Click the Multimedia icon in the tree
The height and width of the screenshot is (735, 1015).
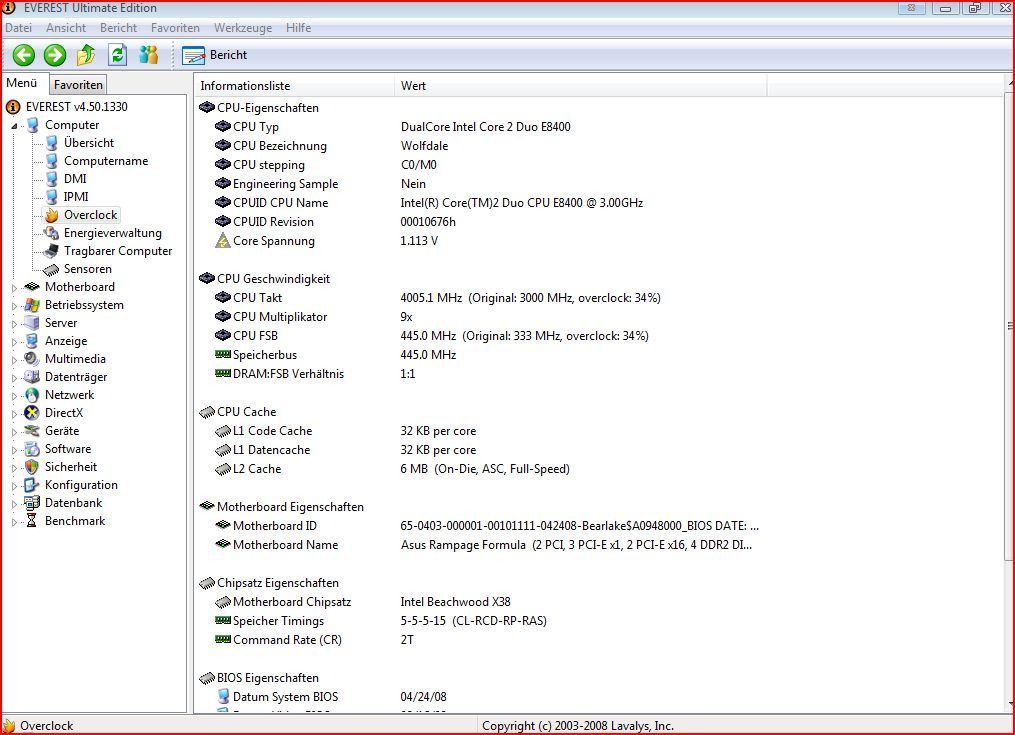[32, 359]
